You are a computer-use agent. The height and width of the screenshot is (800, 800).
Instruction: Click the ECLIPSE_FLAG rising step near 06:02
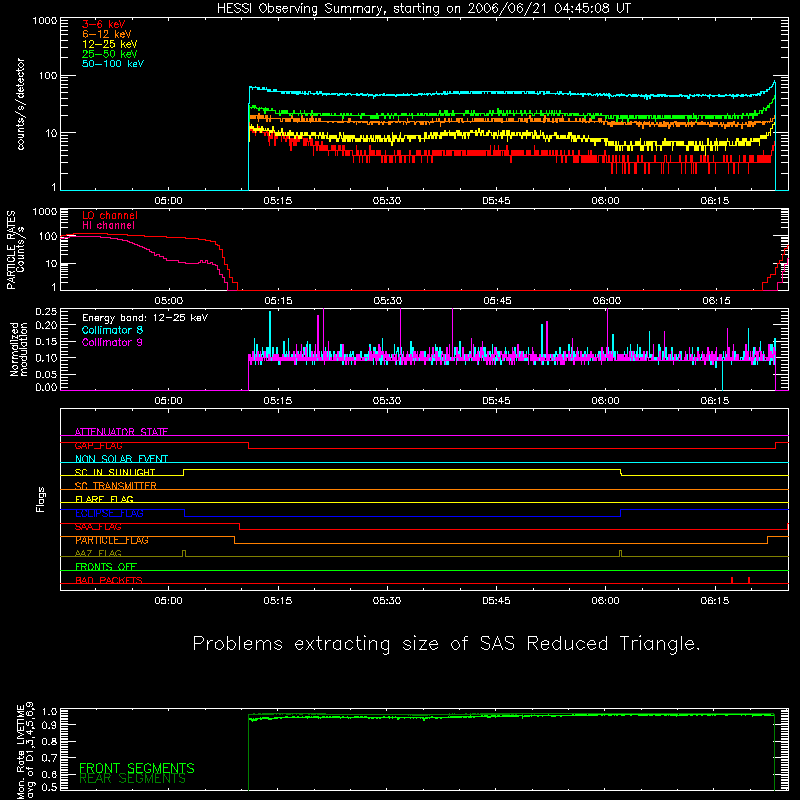620,513
